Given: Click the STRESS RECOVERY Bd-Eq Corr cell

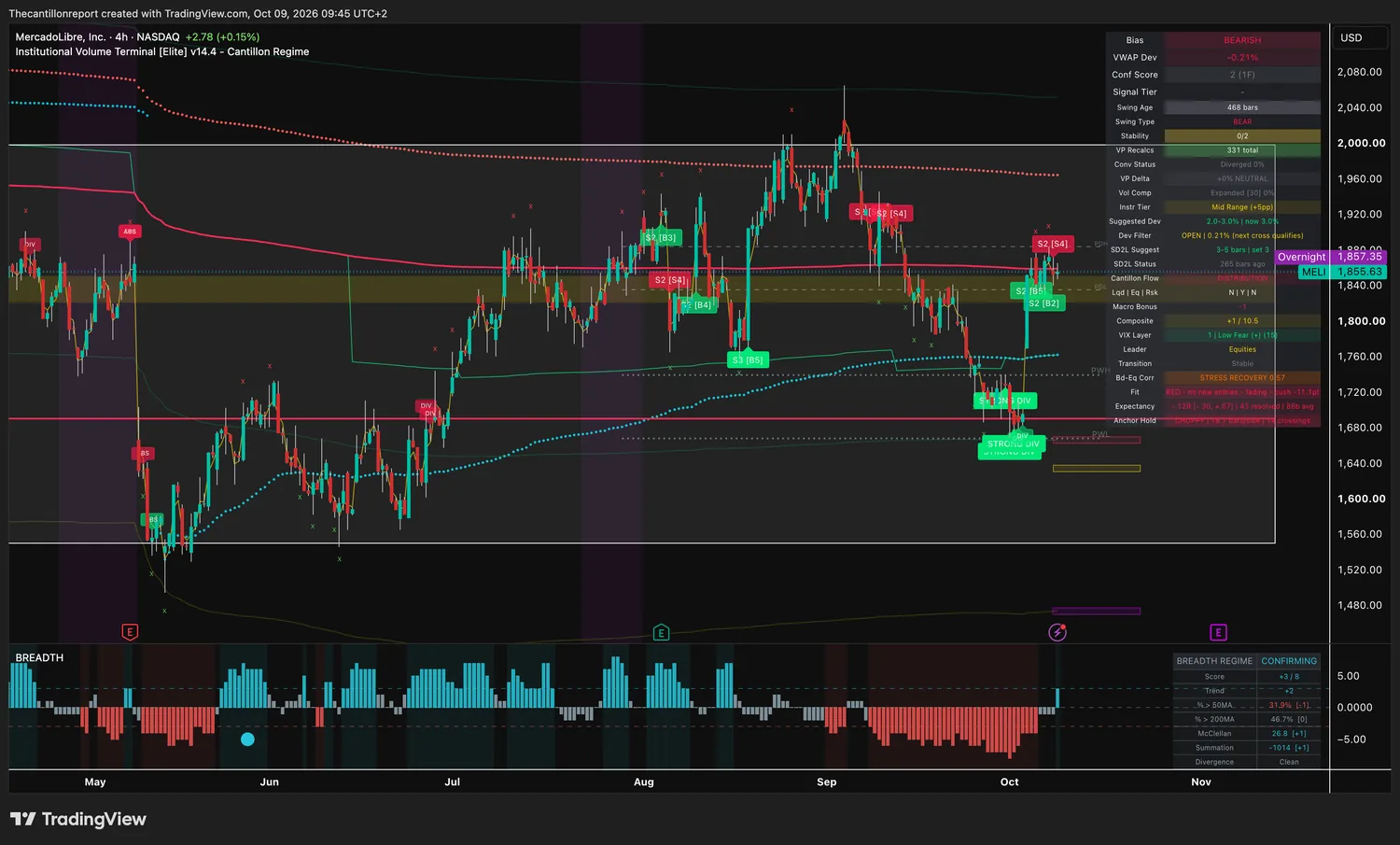Looking at the screenshot, I should pos(1242,378).
